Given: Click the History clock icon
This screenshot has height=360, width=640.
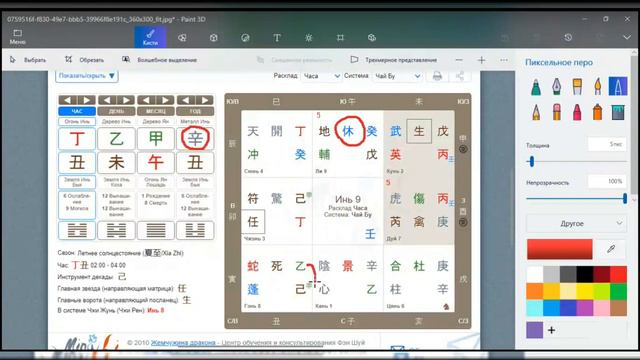Looking at the screenshot, I should [568, 38].
